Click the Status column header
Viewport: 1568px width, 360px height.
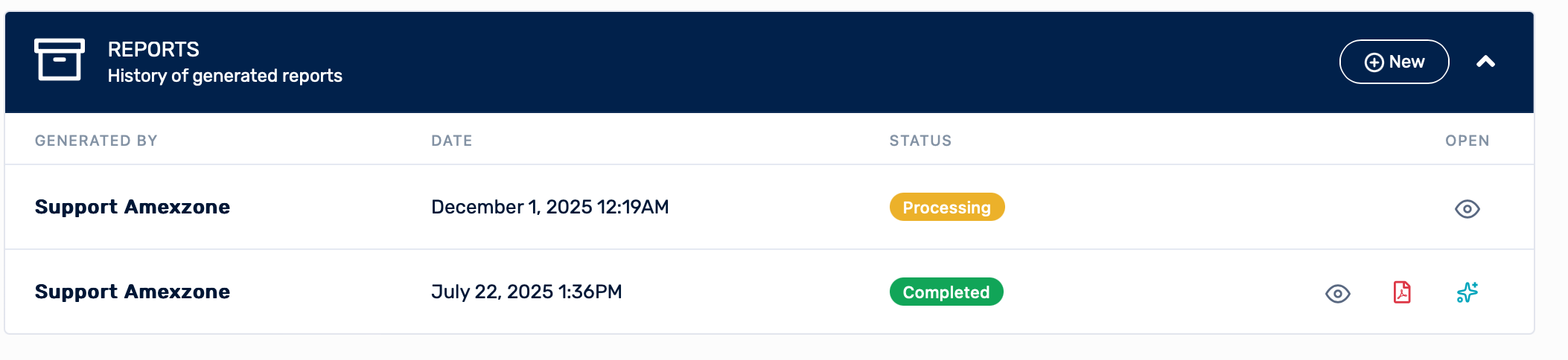(920, 141)
